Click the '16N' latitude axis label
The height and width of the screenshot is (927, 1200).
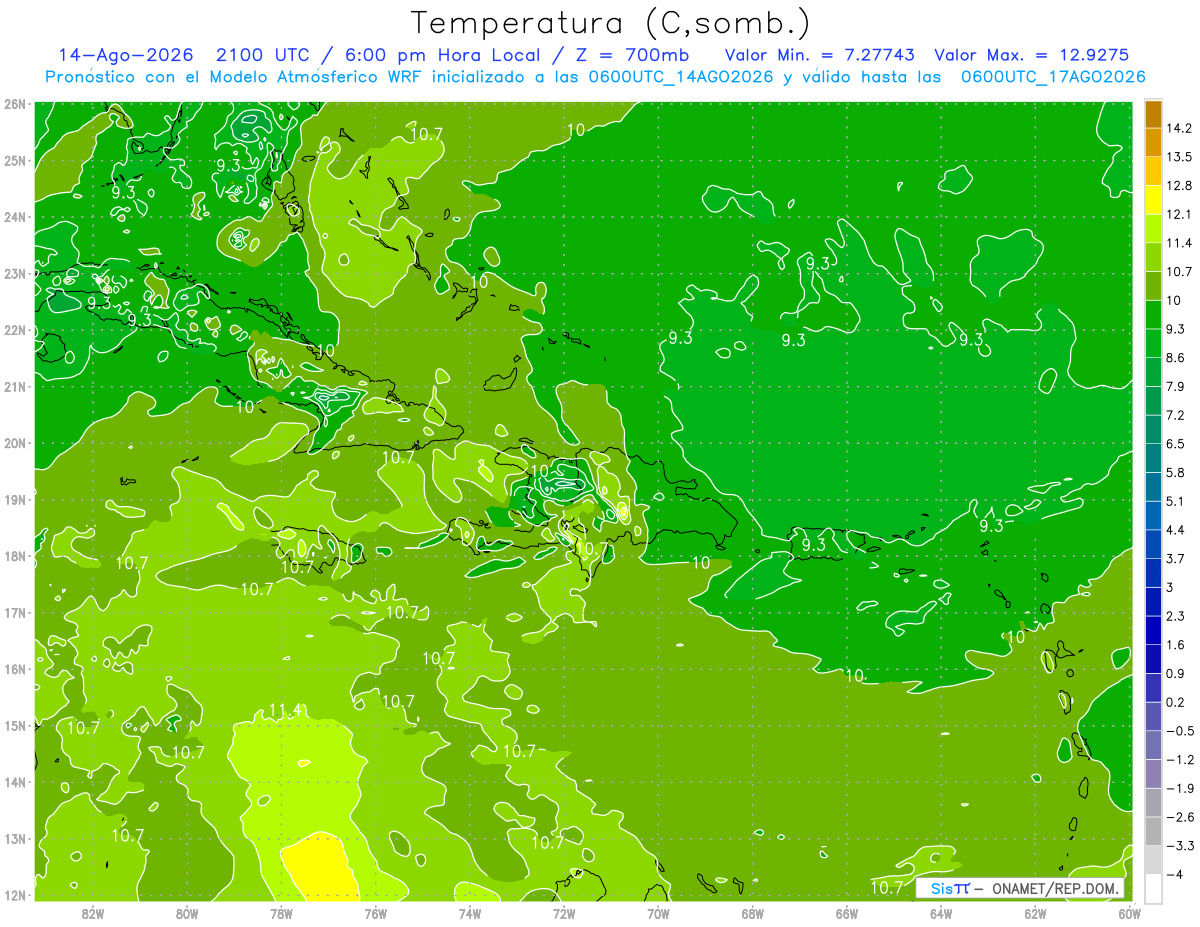pyautogui.click(x=15, y=669)
